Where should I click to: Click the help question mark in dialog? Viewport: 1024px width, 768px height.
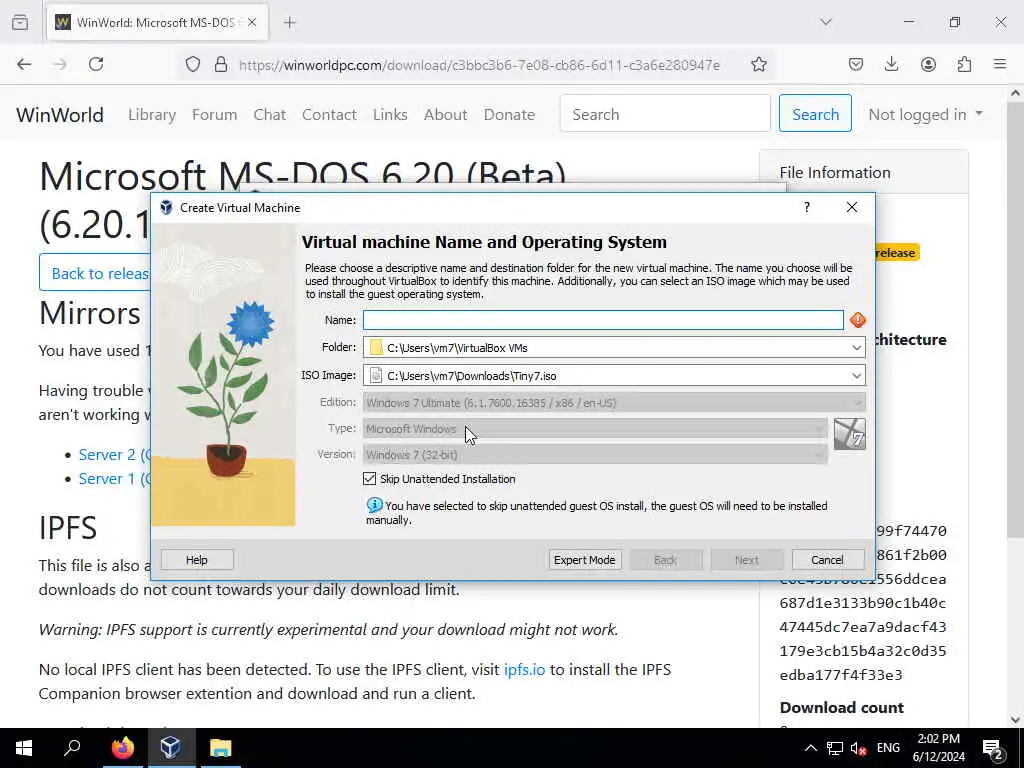[x=807, y=207]
